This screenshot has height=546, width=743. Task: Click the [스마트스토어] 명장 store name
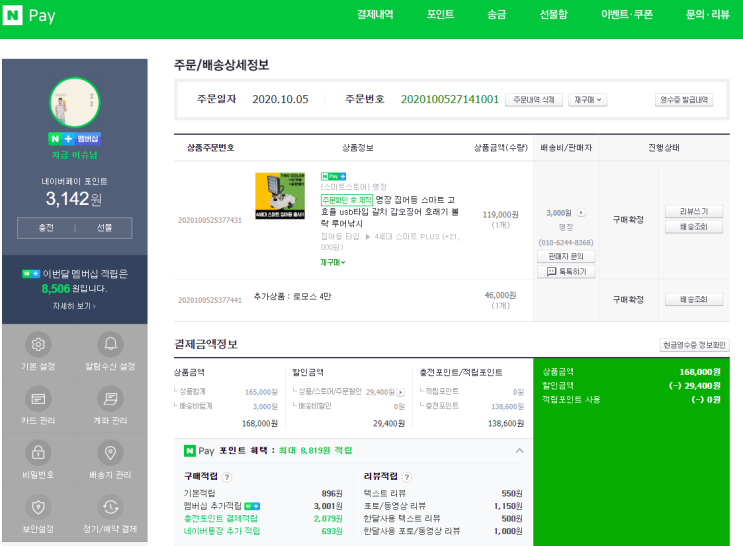click(x=353, y=187)
